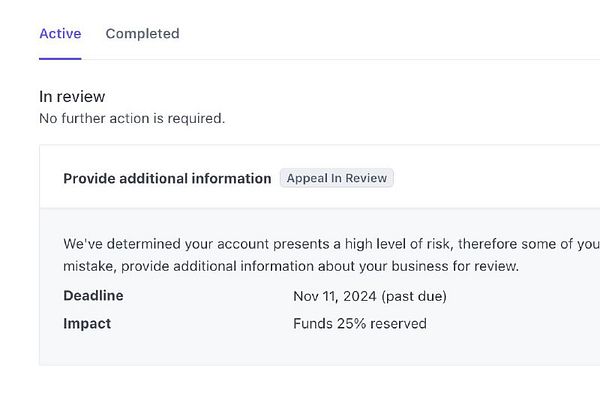Click the high level of risk sentence
Image resolution: width=600 pixels, height=408 pixels.
[330, 244]
